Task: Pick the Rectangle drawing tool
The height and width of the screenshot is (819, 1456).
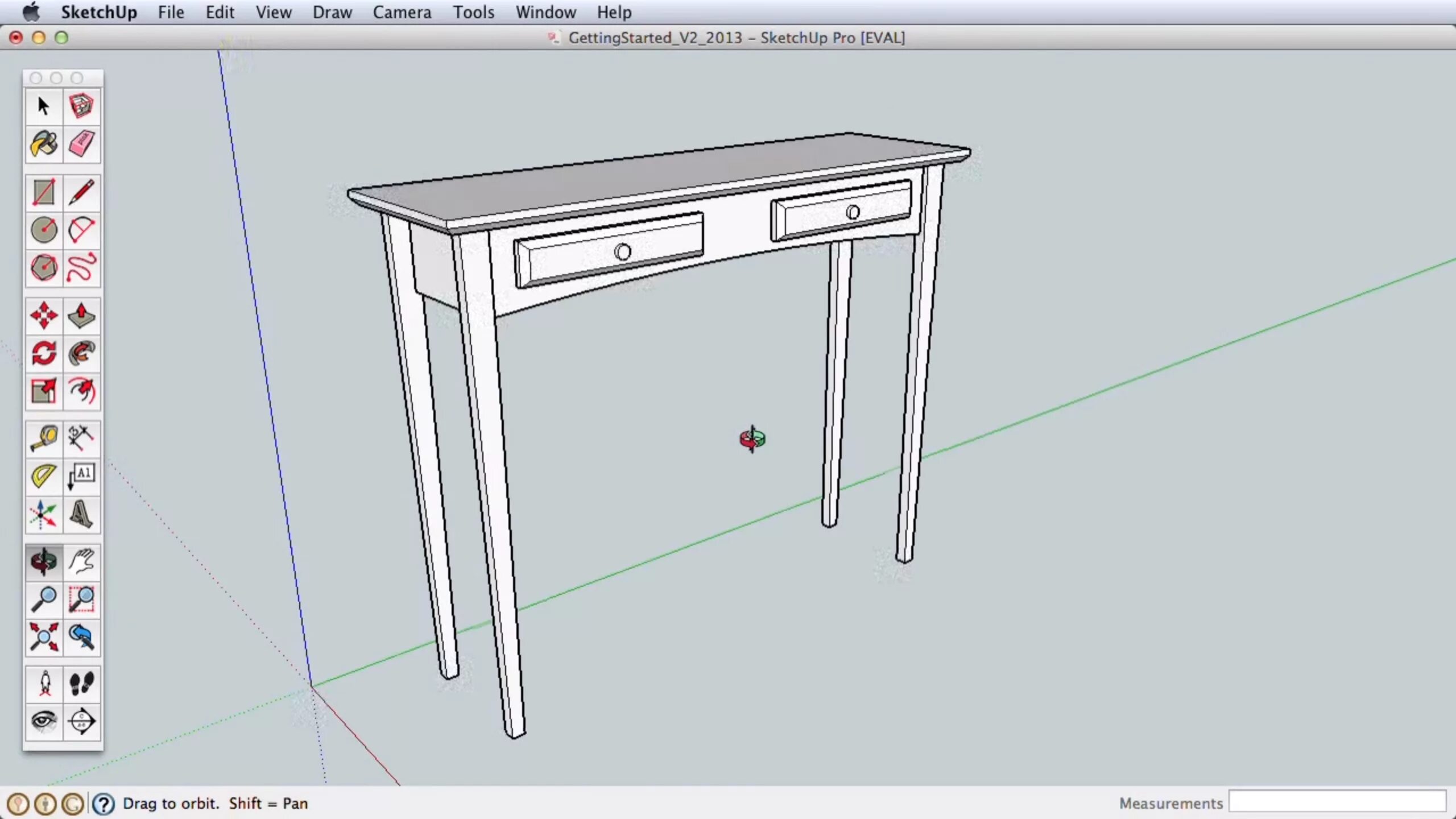Action: point(43,193)
